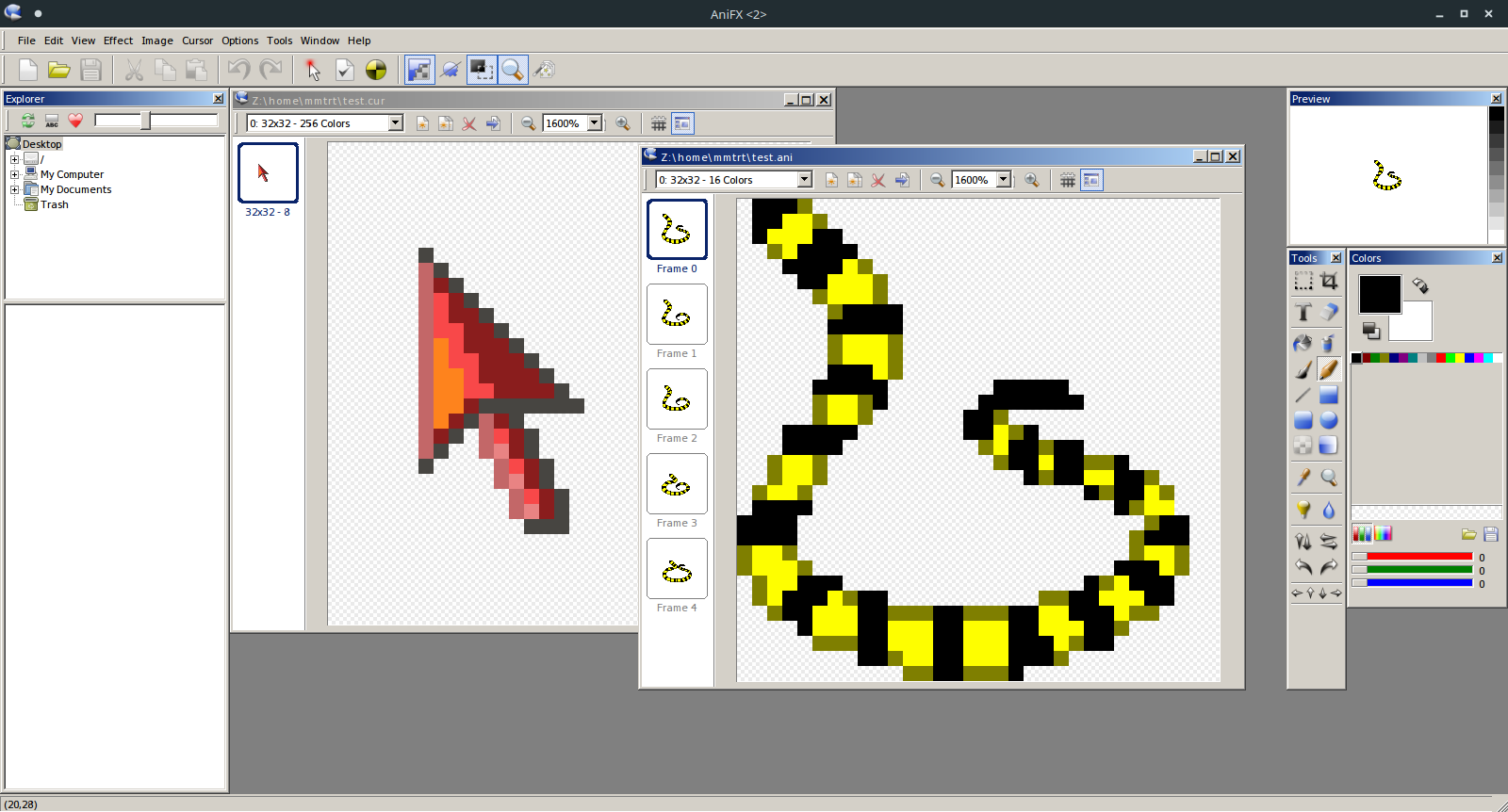Select the Eraser tool

pos(1329,312)
